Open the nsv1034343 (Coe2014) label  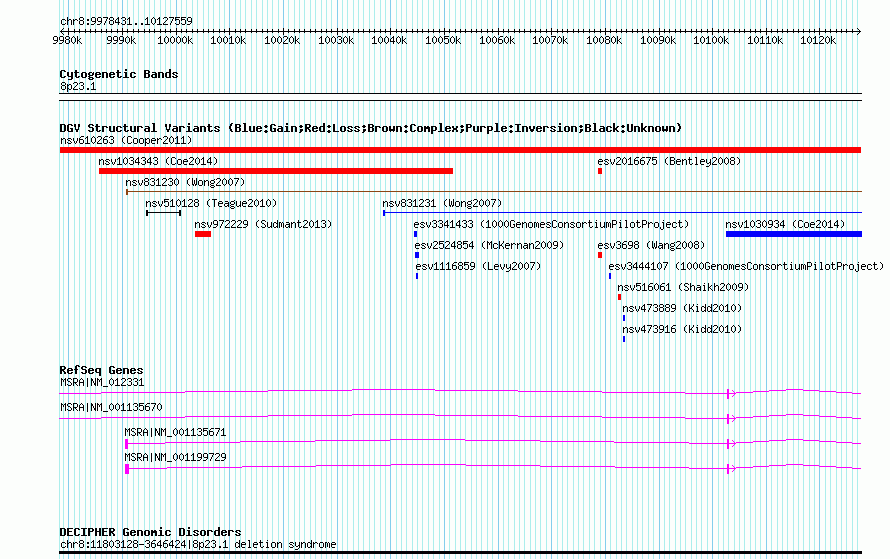[158, 161]
